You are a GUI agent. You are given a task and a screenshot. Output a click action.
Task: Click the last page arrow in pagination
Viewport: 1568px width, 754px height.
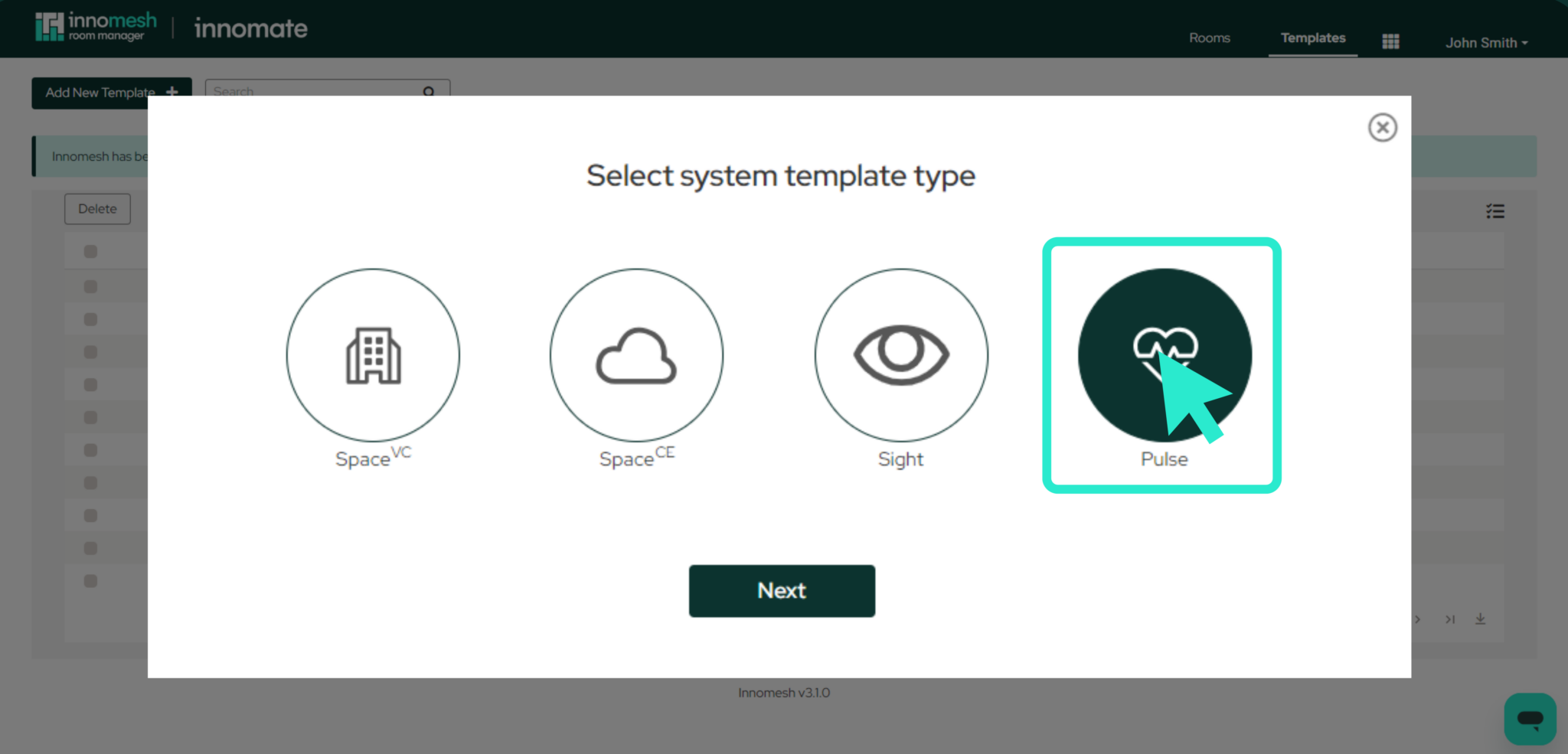(x=1450, y=619)
